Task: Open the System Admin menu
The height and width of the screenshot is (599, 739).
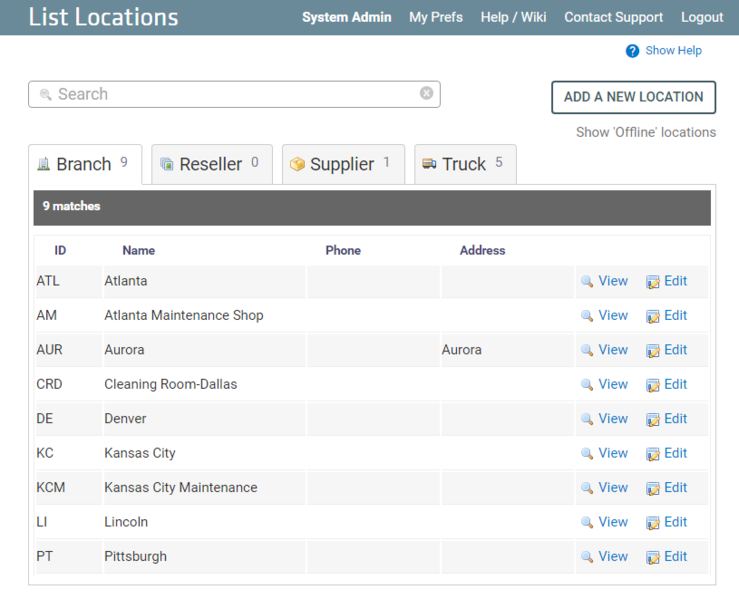Action: tap(346, 17)
